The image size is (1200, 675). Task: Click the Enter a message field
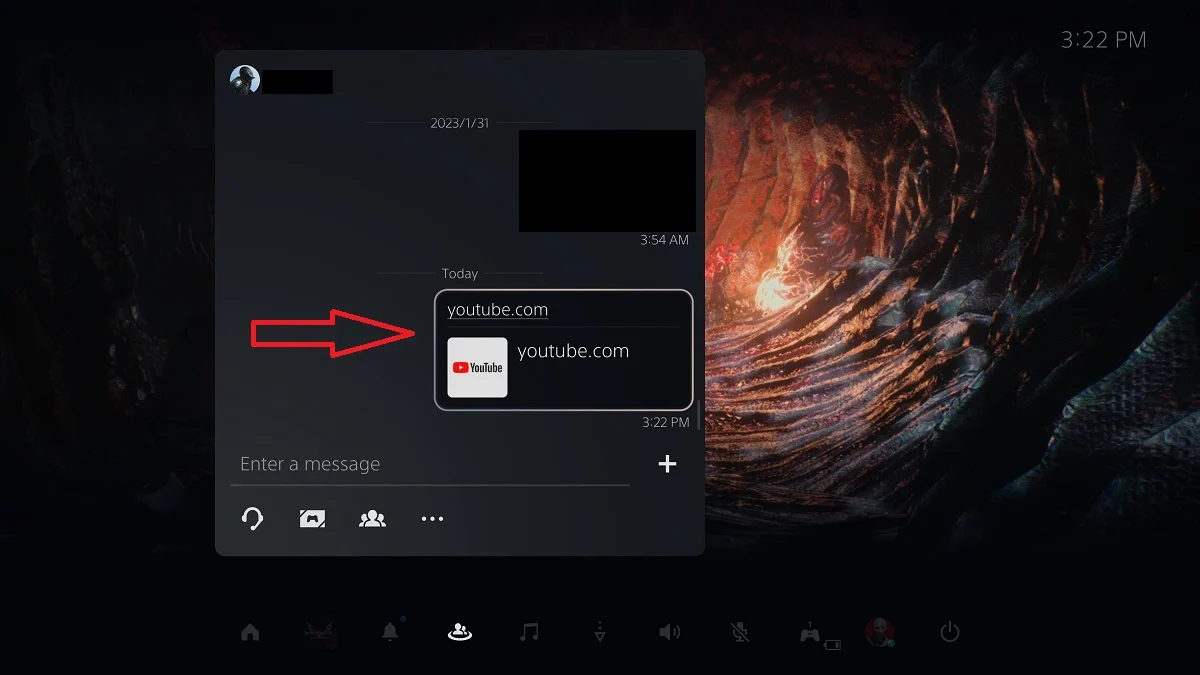click(430, 464)
